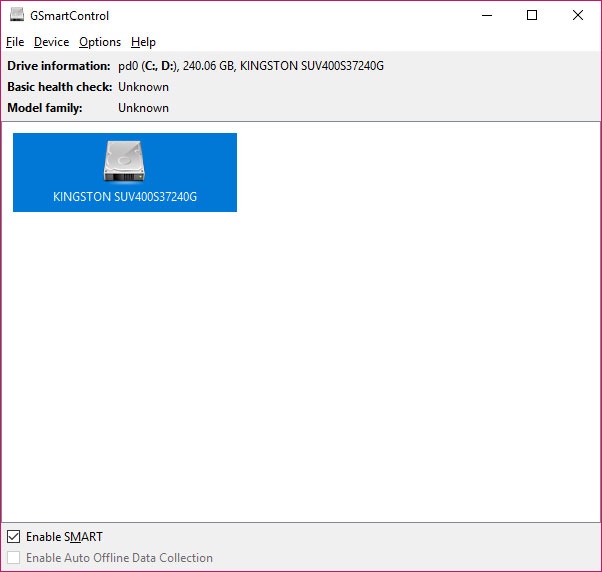The image size is (602, 572).
Task: Click the Basic health check Unknown value
Action: click(143, 87)
